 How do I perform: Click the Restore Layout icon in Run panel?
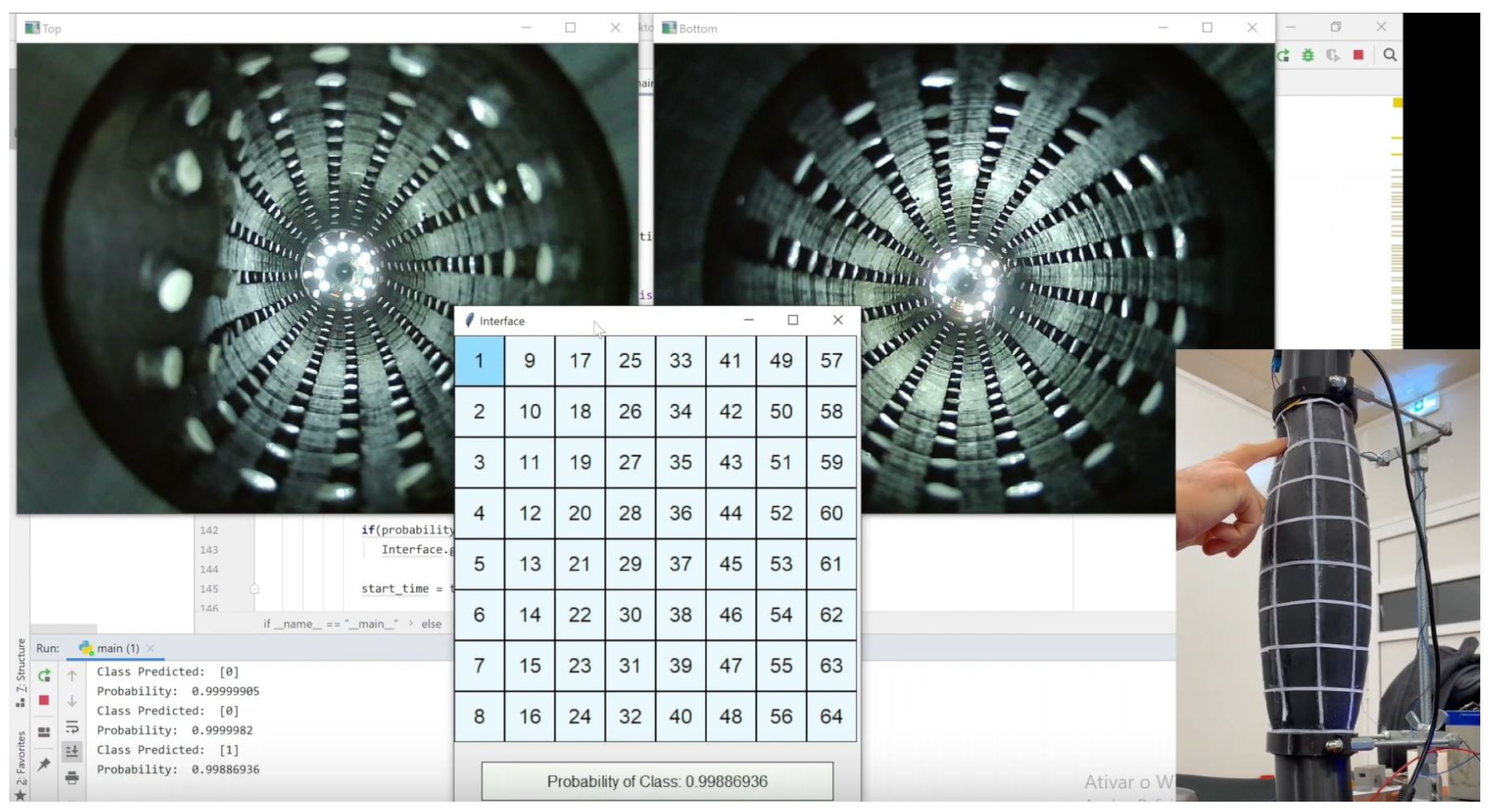point(44,732)
